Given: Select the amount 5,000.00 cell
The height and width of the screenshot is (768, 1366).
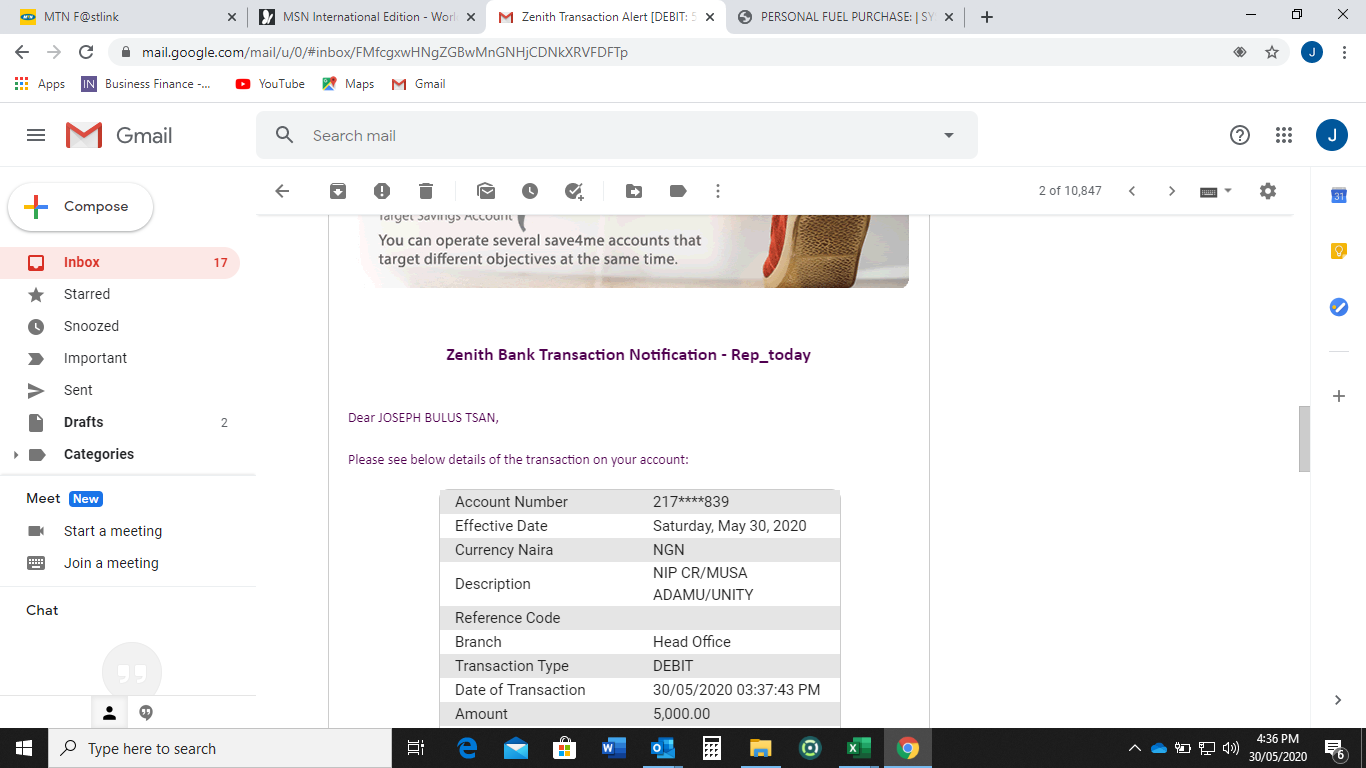Looking at the screenshot, I should pos(682,714).
